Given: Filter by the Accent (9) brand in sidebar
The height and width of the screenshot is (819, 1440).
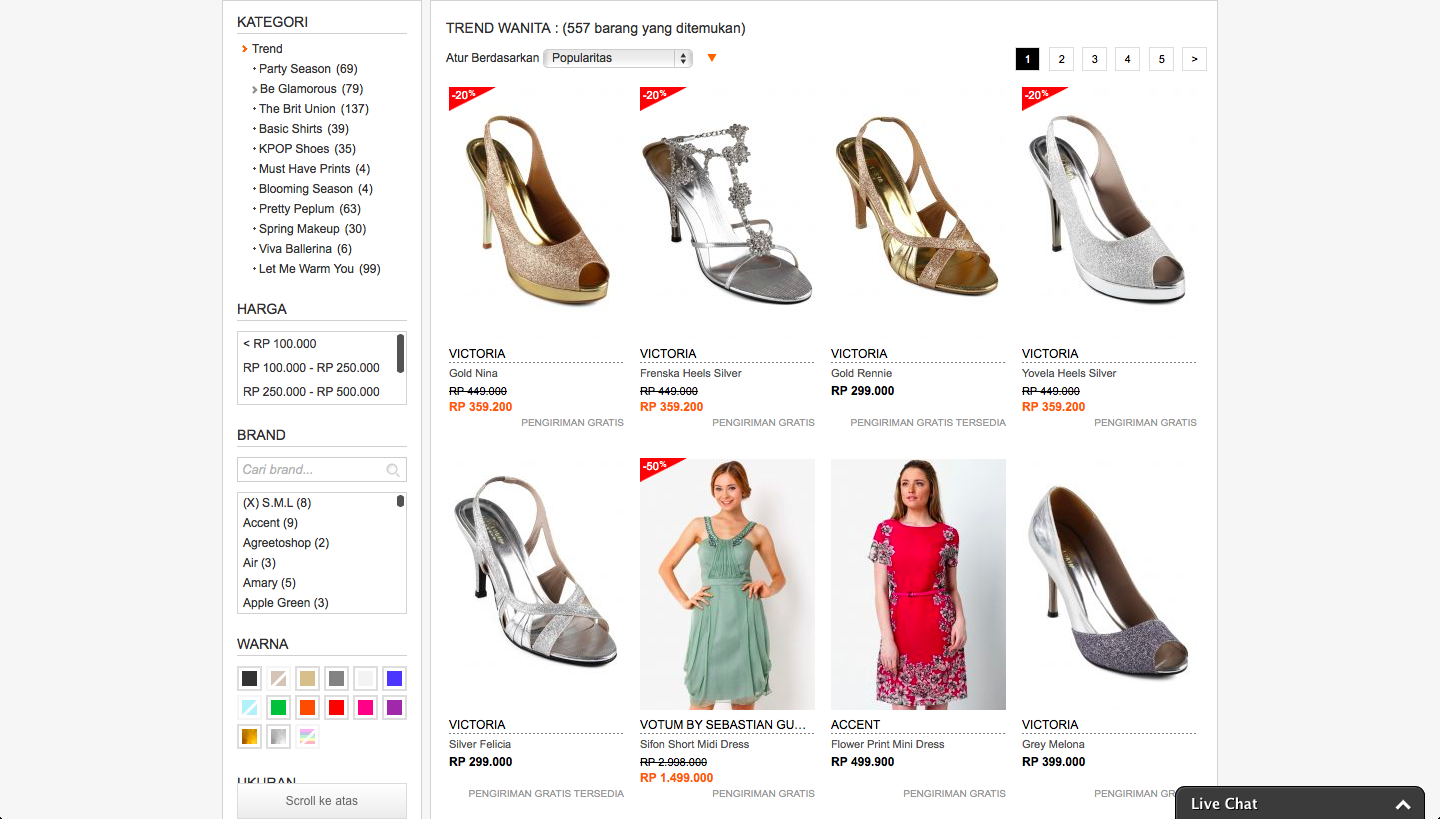Looking at the screenshot, I should pyautogui.click(x=270, y=523).
